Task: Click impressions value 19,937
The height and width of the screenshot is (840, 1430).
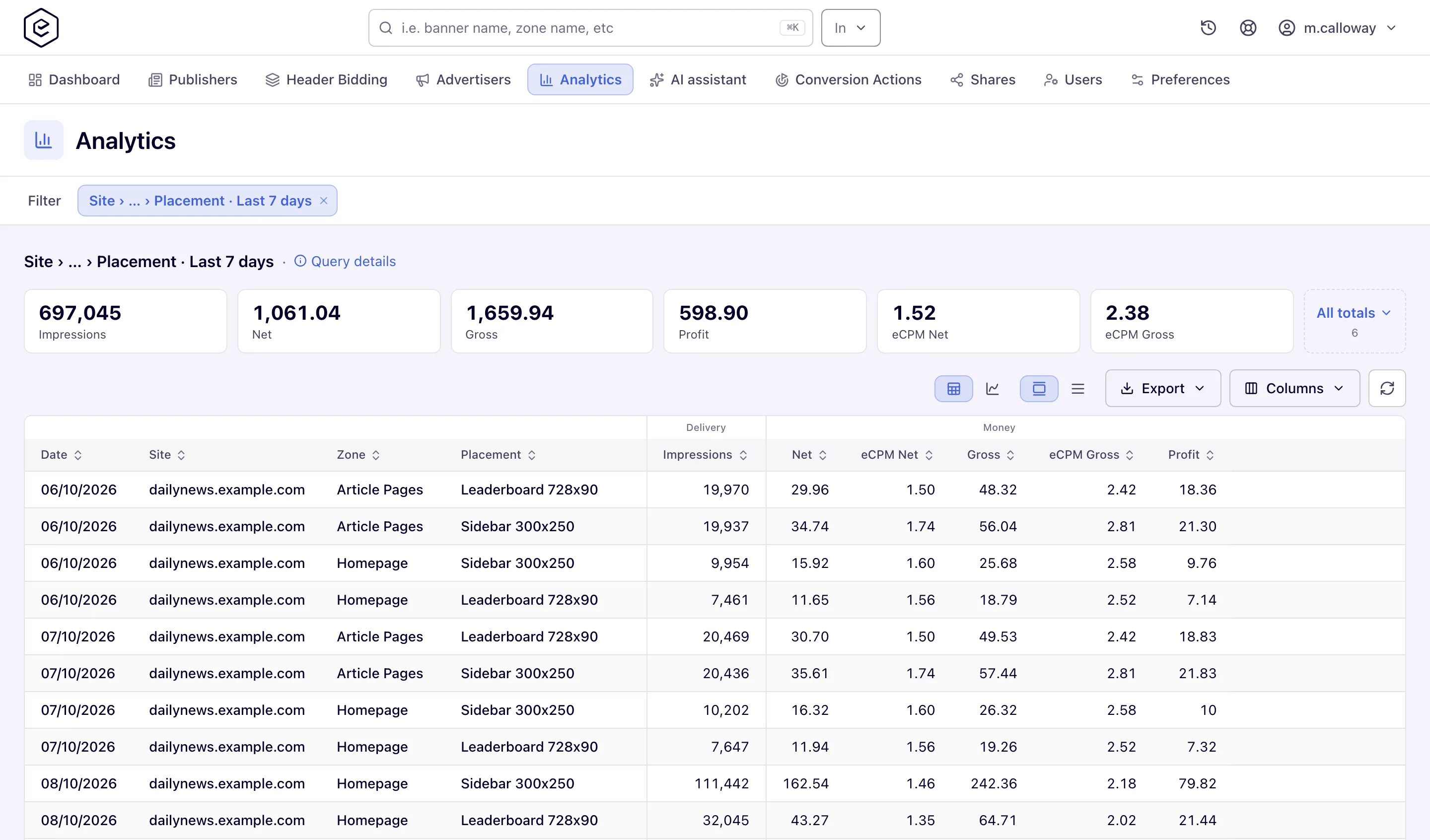Action: click(x=726, y=527)
